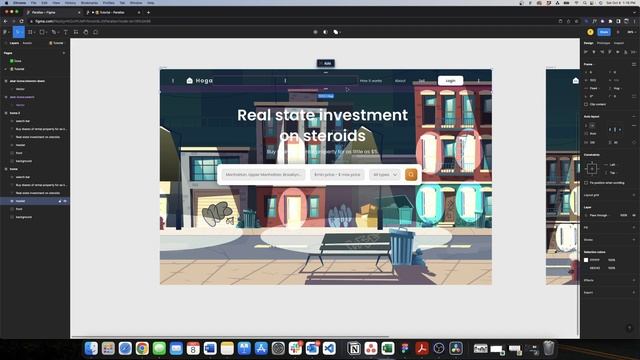
Task: Open the History menu in macOS menu bar
Action: tap(70, 3)
